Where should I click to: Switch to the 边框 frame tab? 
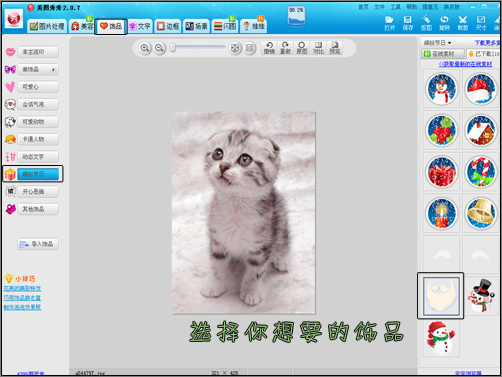click(168, 26)
